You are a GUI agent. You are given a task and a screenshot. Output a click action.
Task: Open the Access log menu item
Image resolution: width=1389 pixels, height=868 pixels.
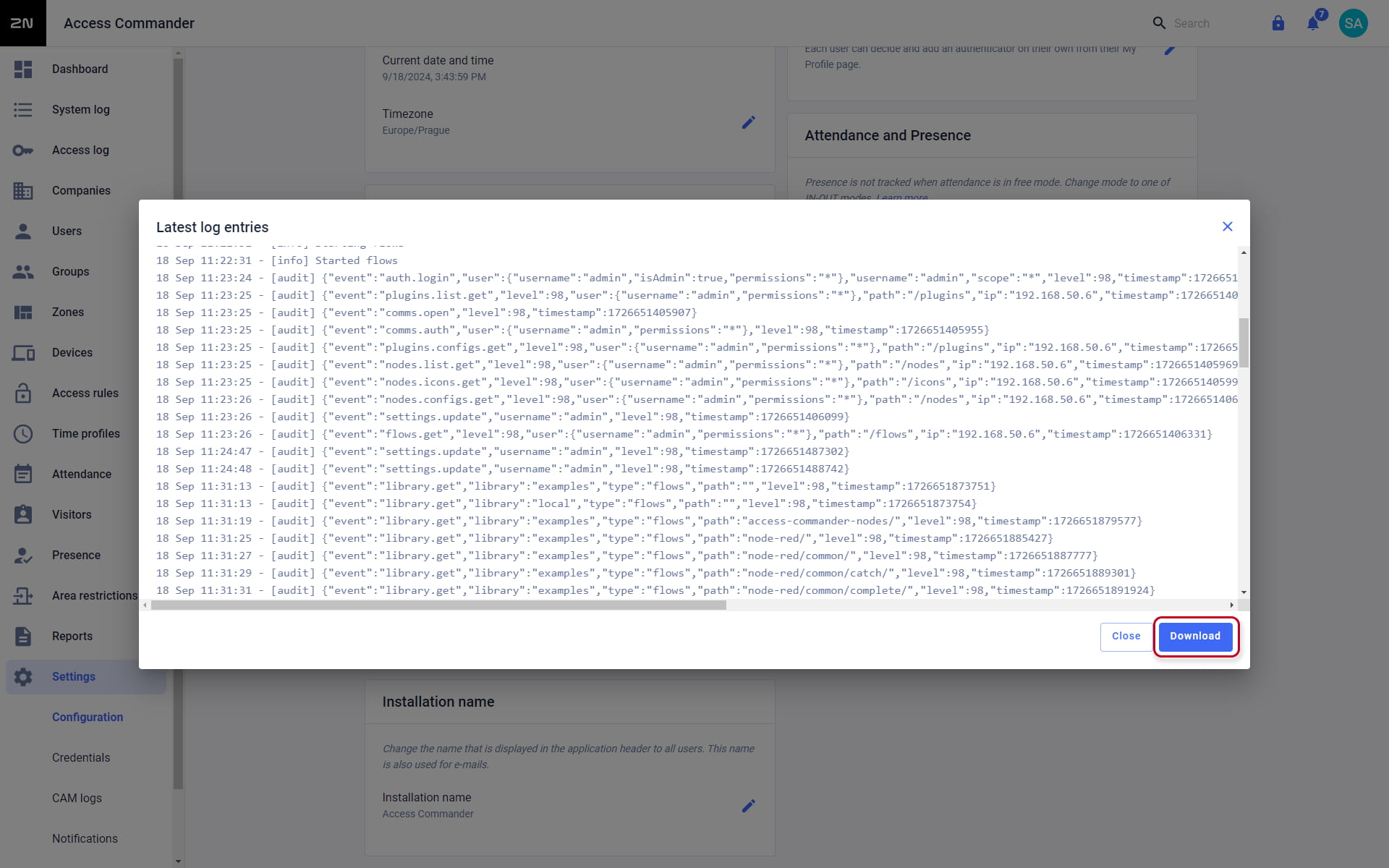(87, 150)
